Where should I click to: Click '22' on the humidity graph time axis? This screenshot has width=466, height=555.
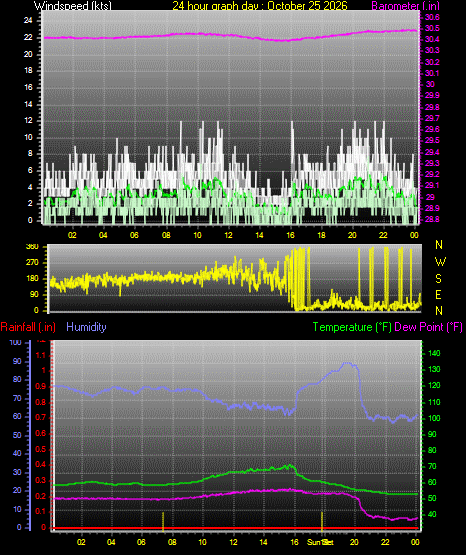click(x=385, y=542)
